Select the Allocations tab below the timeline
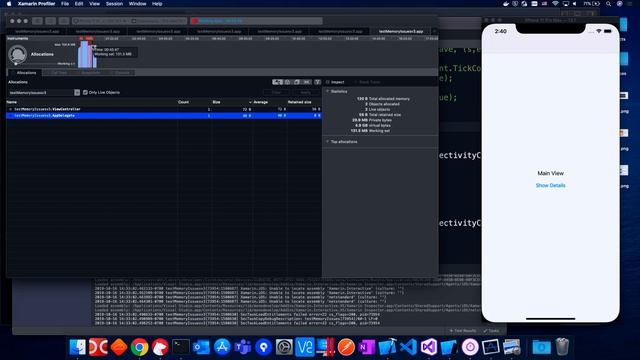 pos(26,73)
